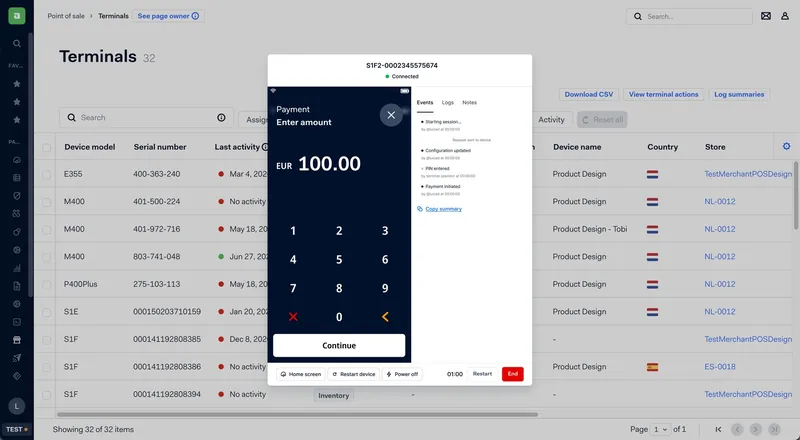Open the Activity filter
The image size is (800, 440).
tap(552, 120)
